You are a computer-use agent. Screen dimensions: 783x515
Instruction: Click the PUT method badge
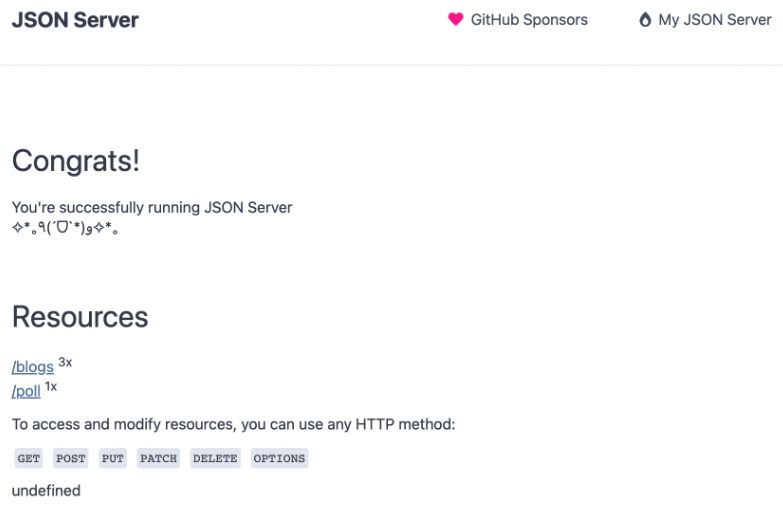[112, 458]
